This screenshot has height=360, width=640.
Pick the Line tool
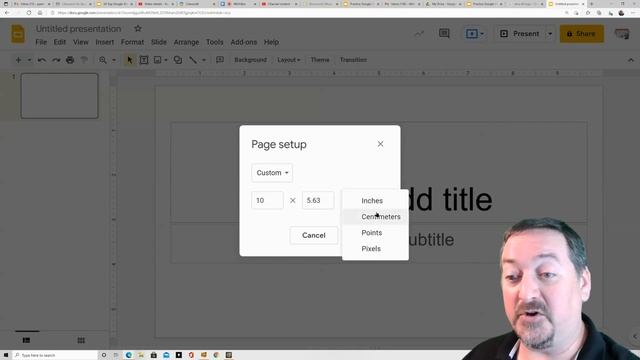pos(193,60)
